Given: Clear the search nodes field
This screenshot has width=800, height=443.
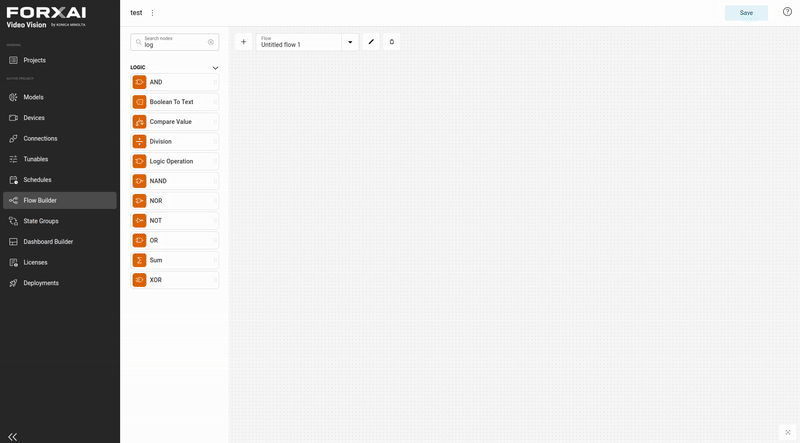Looking at the screenshot, I should coord(211,42).
